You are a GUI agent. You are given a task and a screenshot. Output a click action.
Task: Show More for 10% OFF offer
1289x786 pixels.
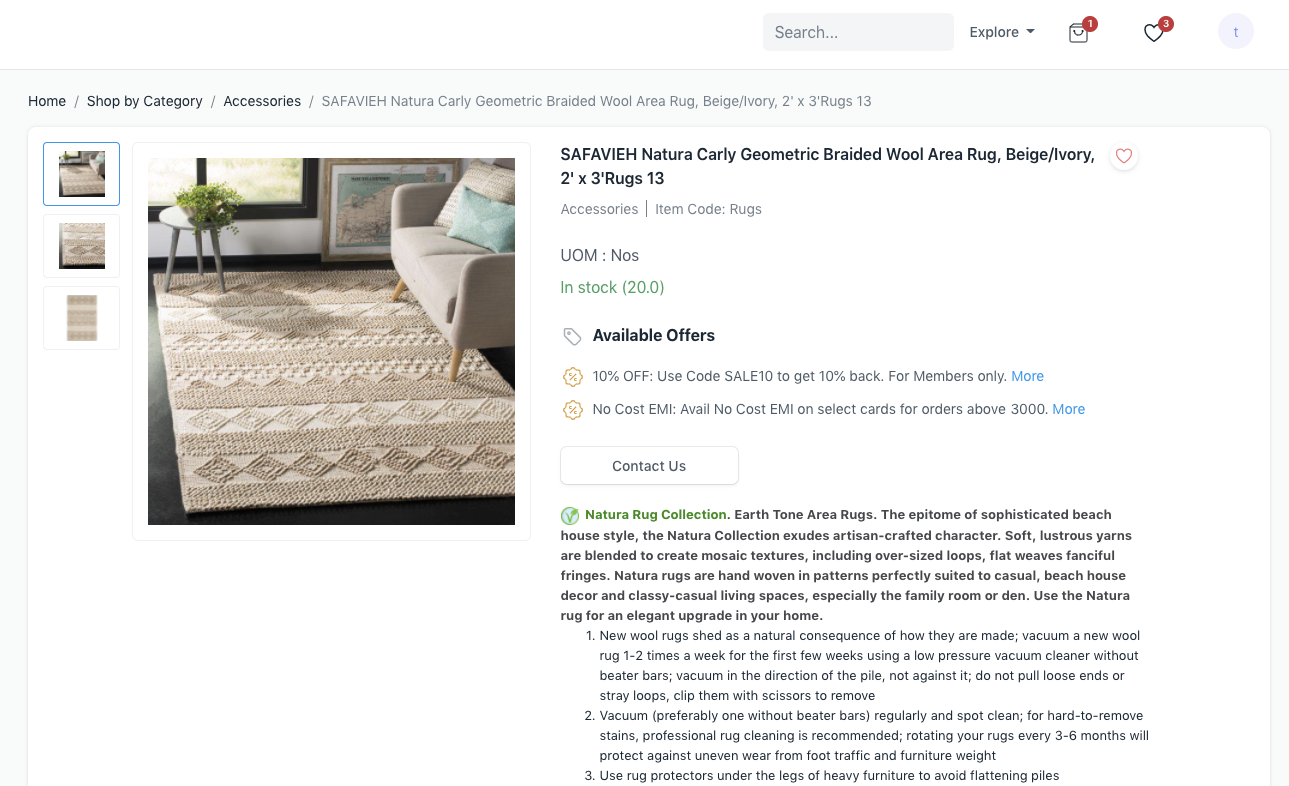1027,376
